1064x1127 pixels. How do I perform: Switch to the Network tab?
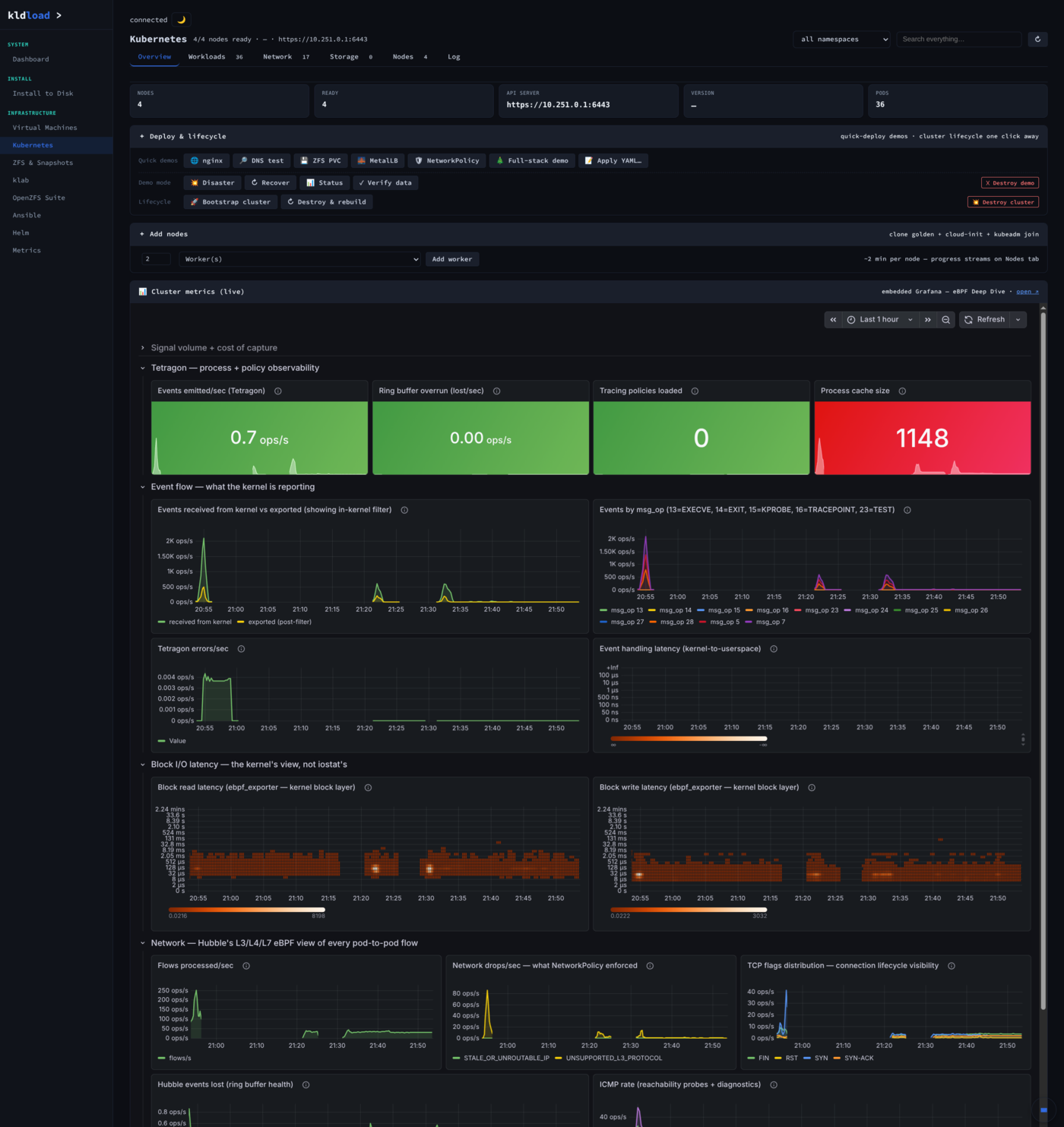click(286, 57)
